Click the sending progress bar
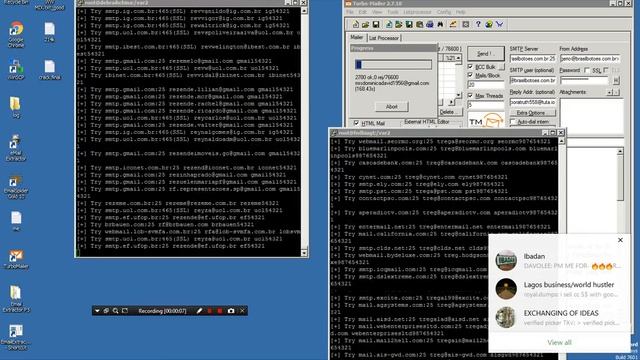Image resolution: width=640 pixels, height=360 pixels. click(x=393, y=64)
